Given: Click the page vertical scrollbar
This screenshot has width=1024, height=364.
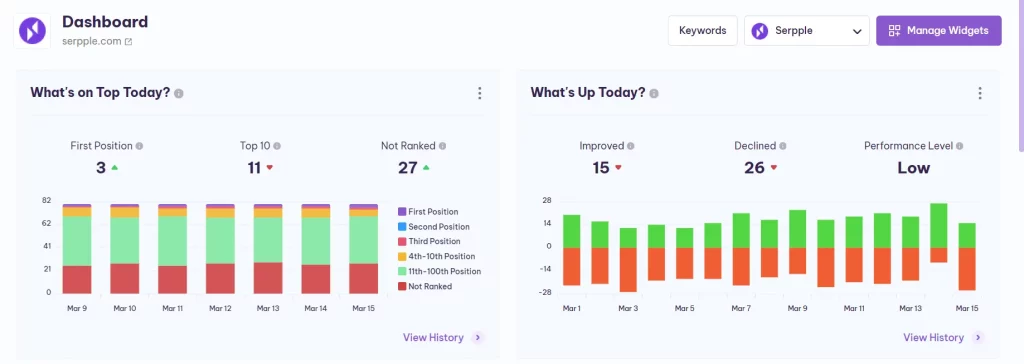Looking at the screenshot, I should click(1021, 75).
